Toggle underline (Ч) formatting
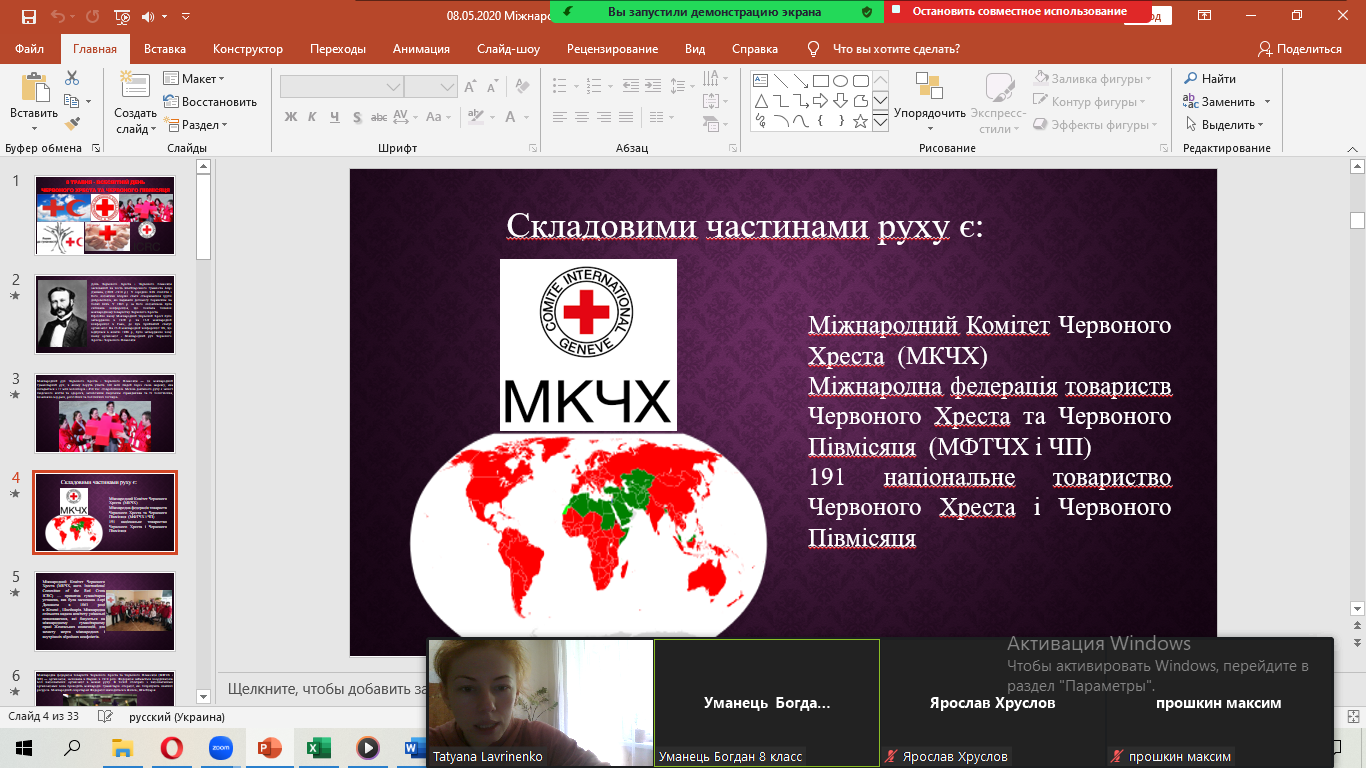Viewport: 1366px width, 768px height. (335, 117)
